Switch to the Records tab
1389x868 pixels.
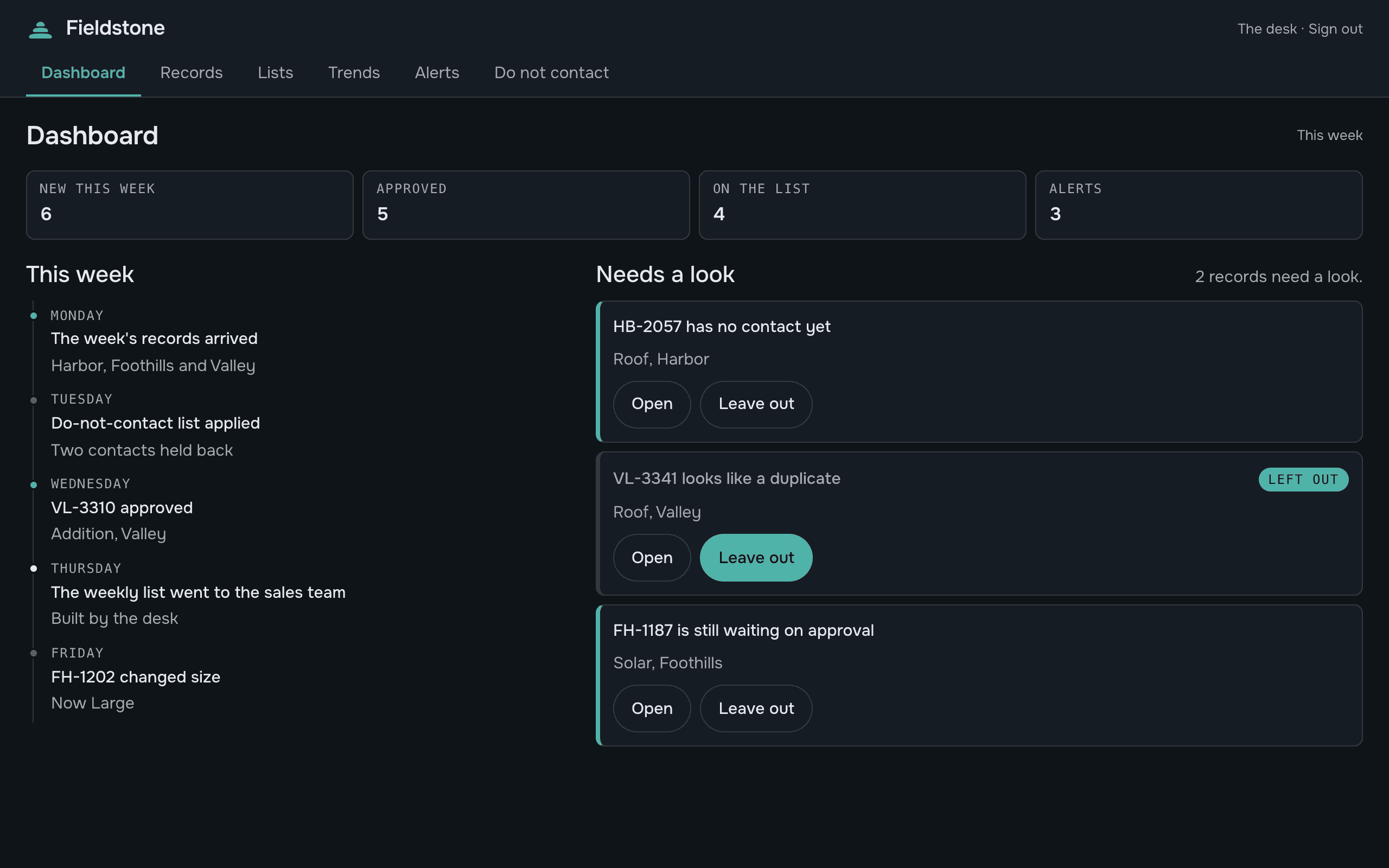(x=191, y=73)
